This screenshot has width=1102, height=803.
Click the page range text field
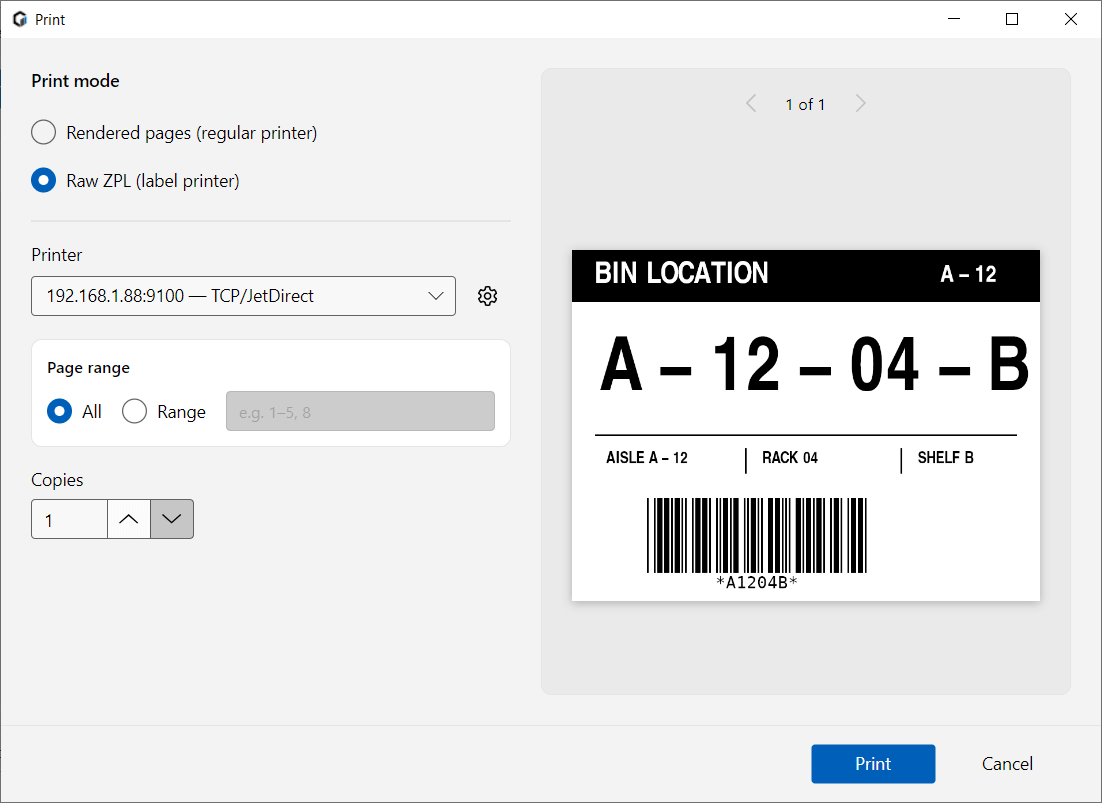click(361, 411)
